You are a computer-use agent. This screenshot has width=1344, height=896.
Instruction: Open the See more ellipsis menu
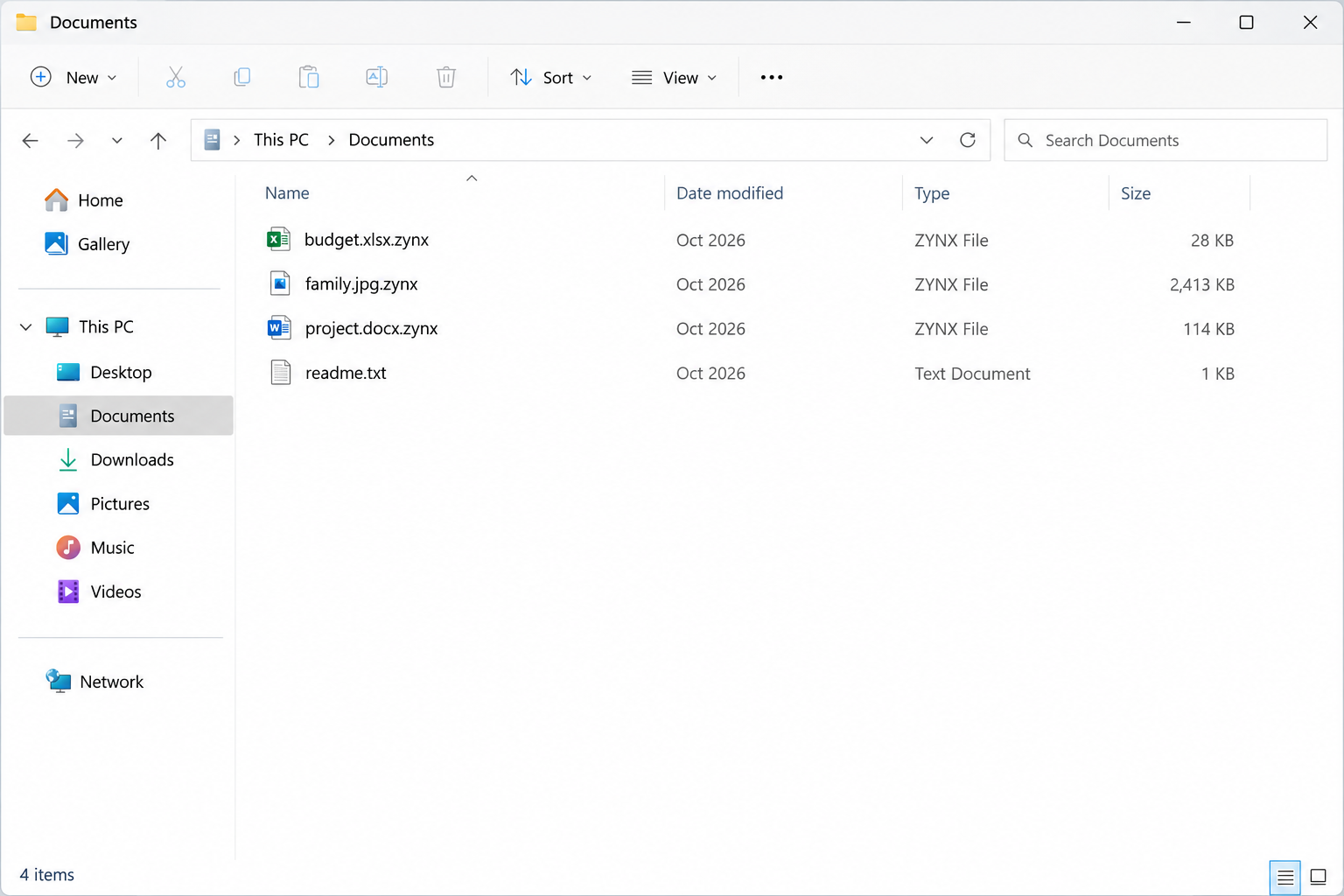coord(772,77)
